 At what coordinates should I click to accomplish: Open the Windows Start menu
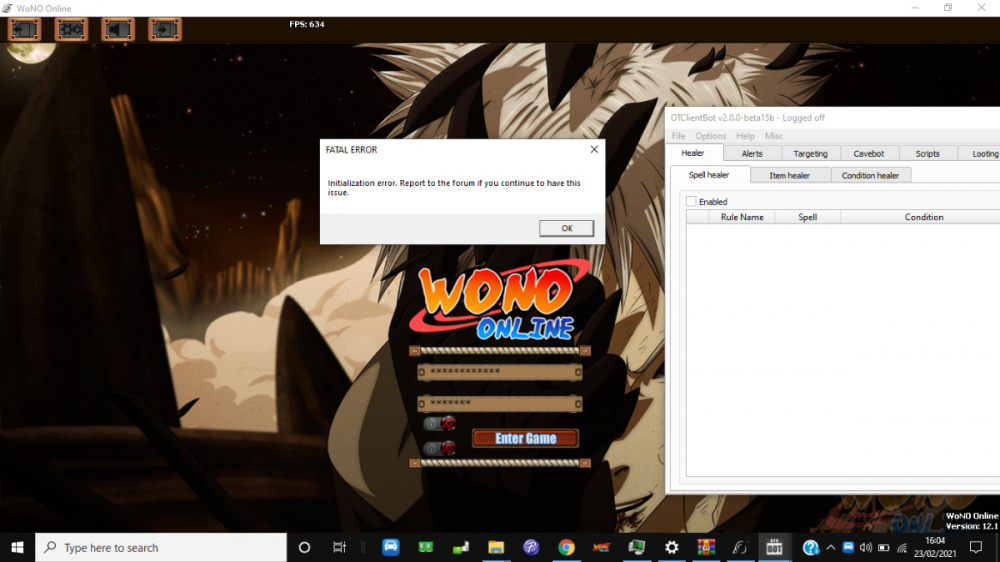click(x=17, y=547)
